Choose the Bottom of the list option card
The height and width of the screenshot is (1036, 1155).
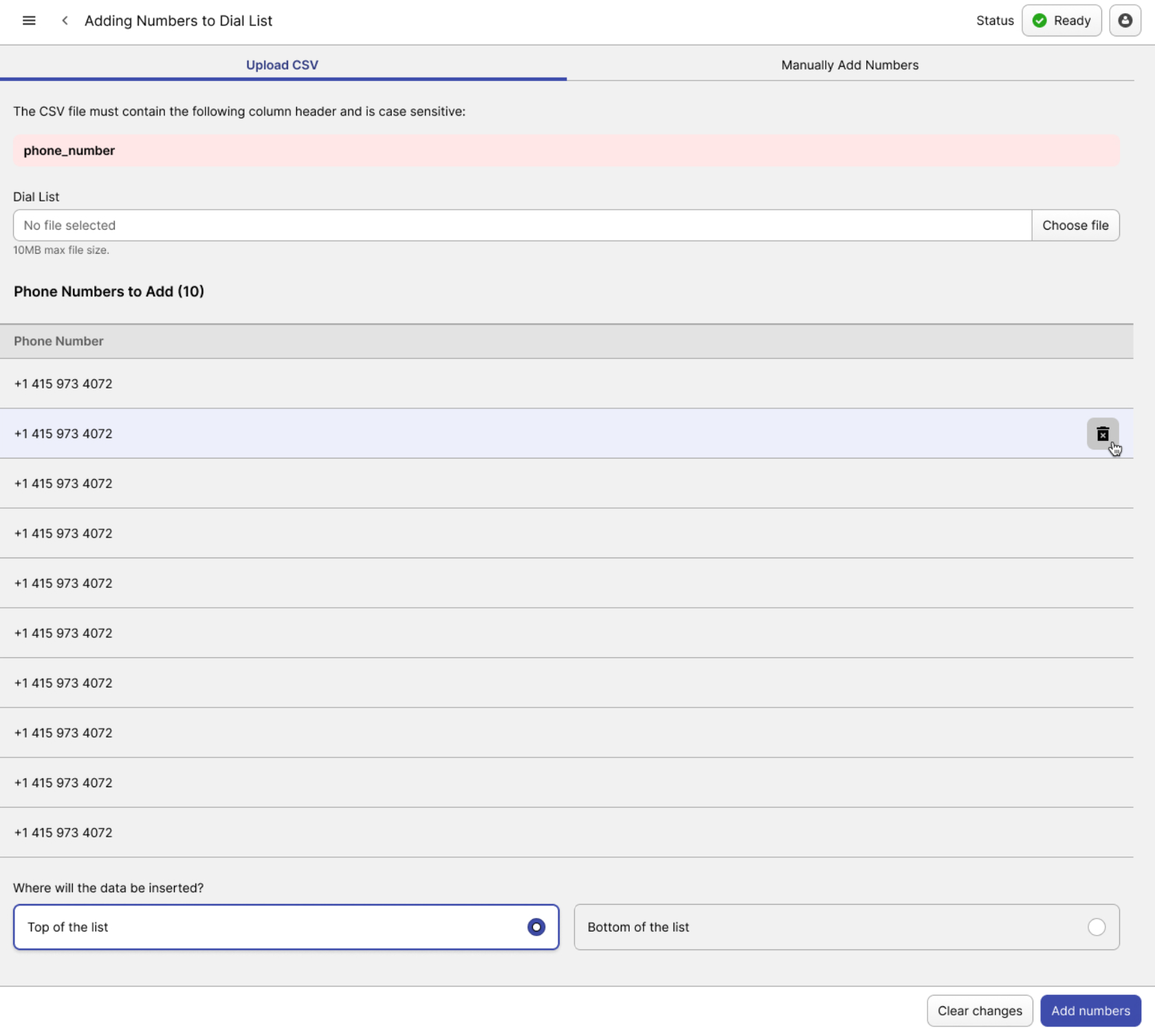pos(846,927)
